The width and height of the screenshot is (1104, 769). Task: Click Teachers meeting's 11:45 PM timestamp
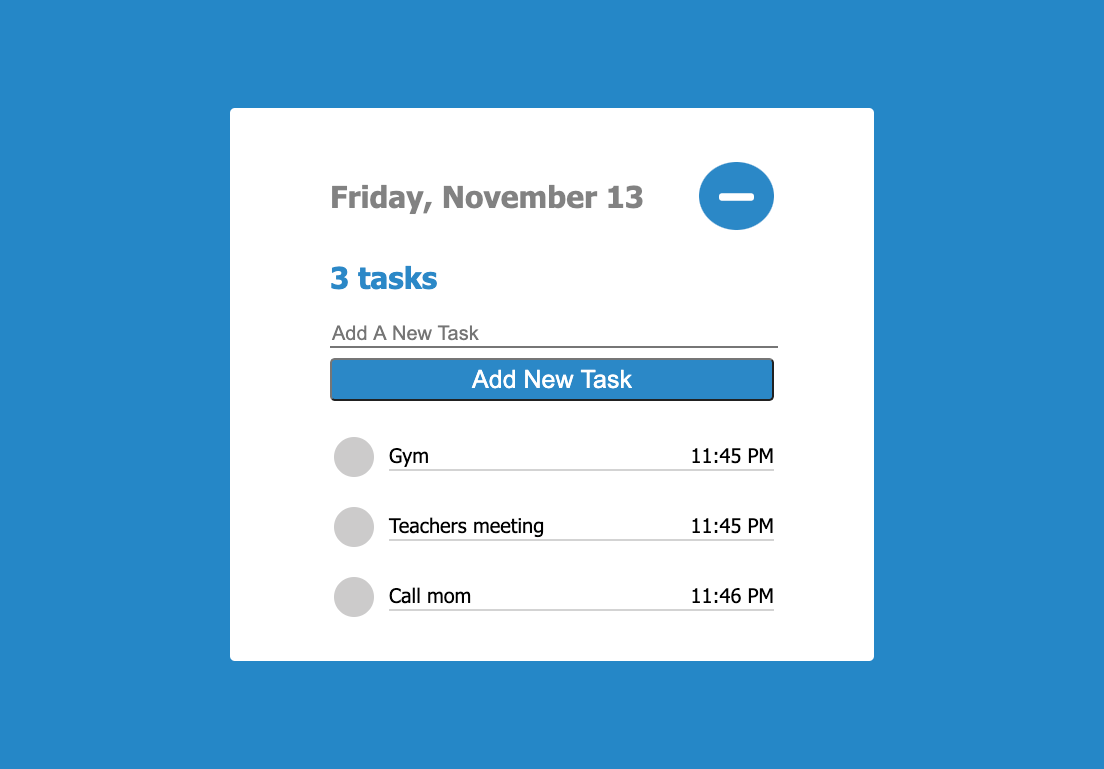pos(730,526)
